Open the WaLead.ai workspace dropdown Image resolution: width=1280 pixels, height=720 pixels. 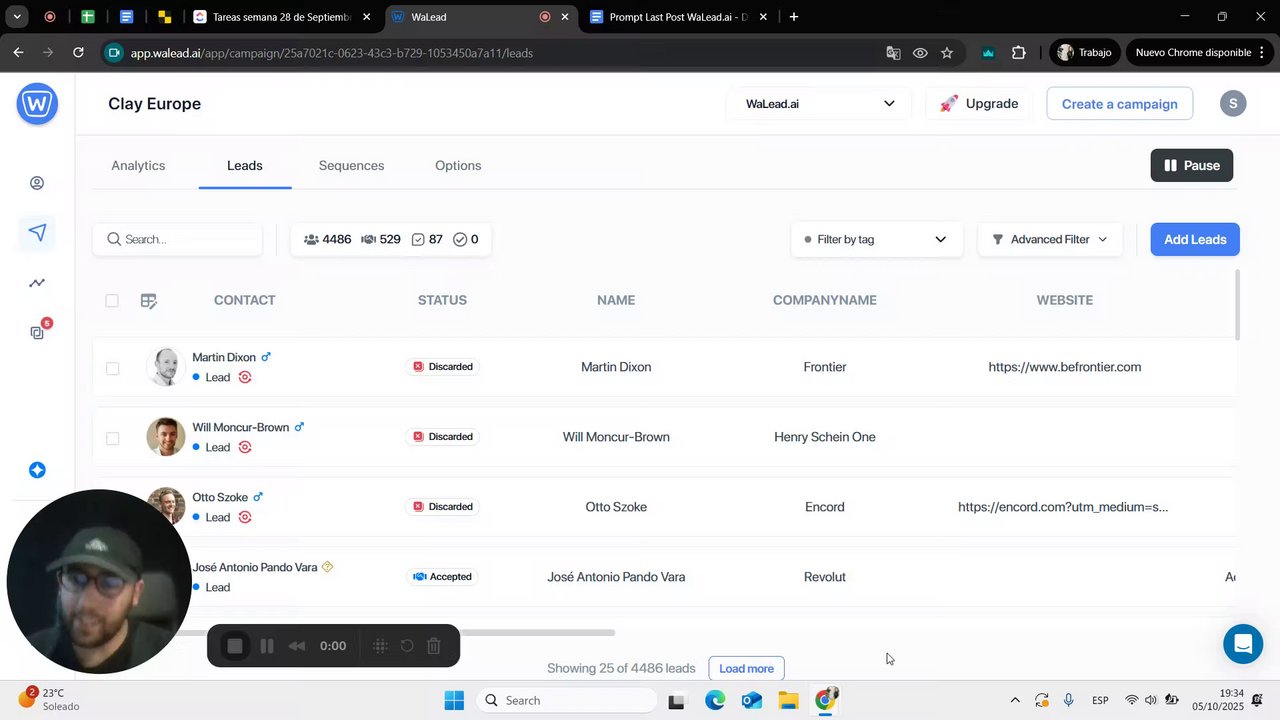819,104
